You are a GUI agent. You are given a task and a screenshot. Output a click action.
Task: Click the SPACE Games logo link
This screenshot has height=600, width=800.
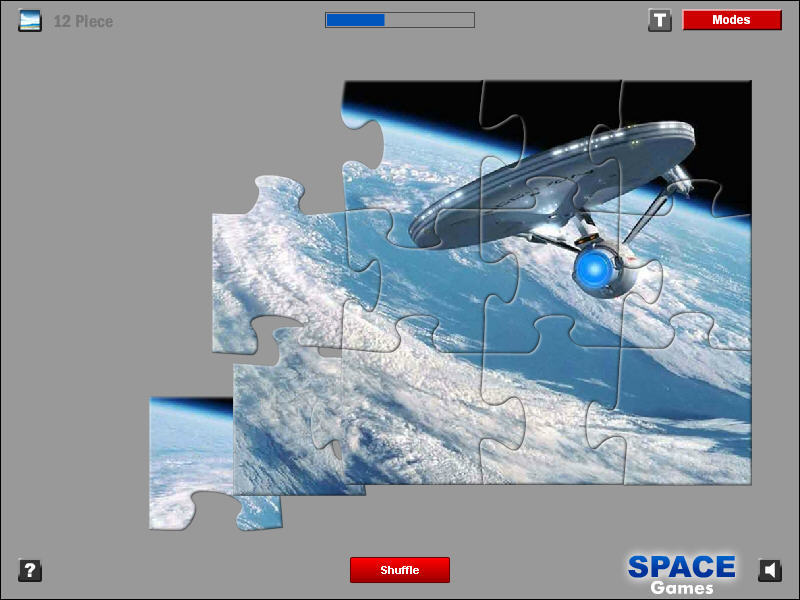click(682, 574)
